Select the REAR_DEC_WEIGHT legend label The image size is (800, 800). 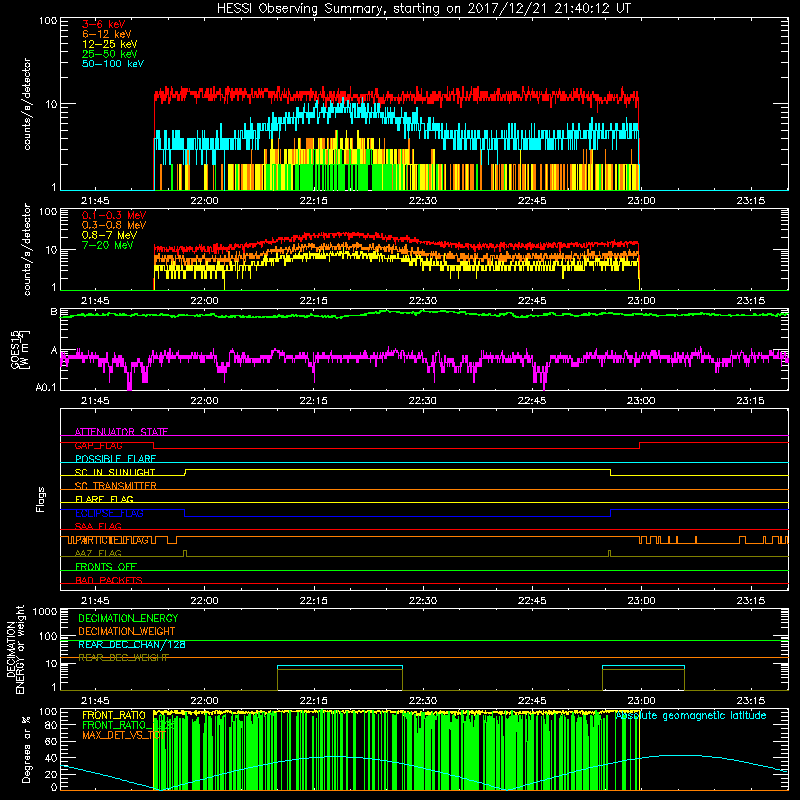coord(123,658)
